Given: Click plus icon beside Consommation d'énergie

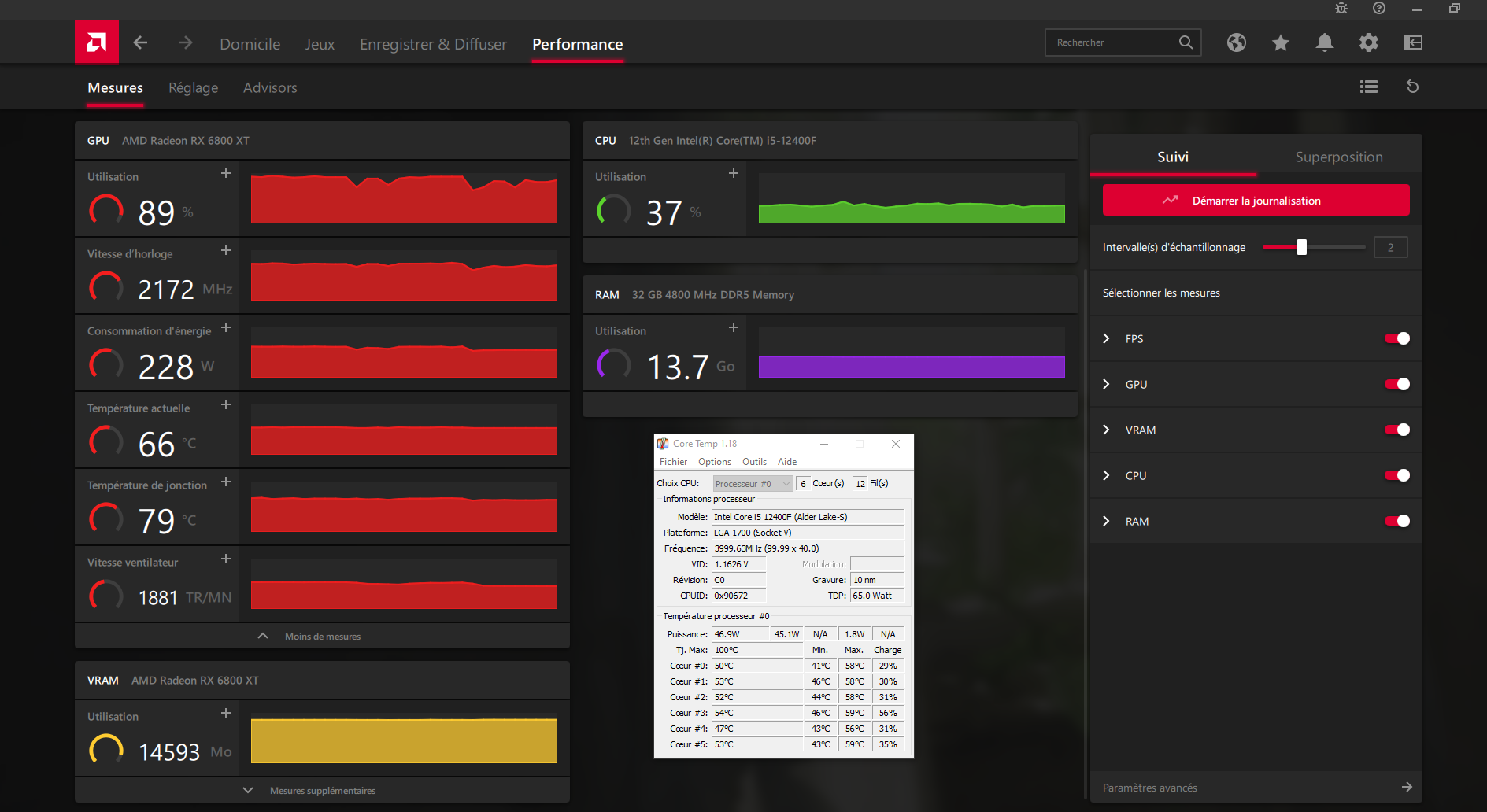Looking at the screenshot, I should click(226, 327).
